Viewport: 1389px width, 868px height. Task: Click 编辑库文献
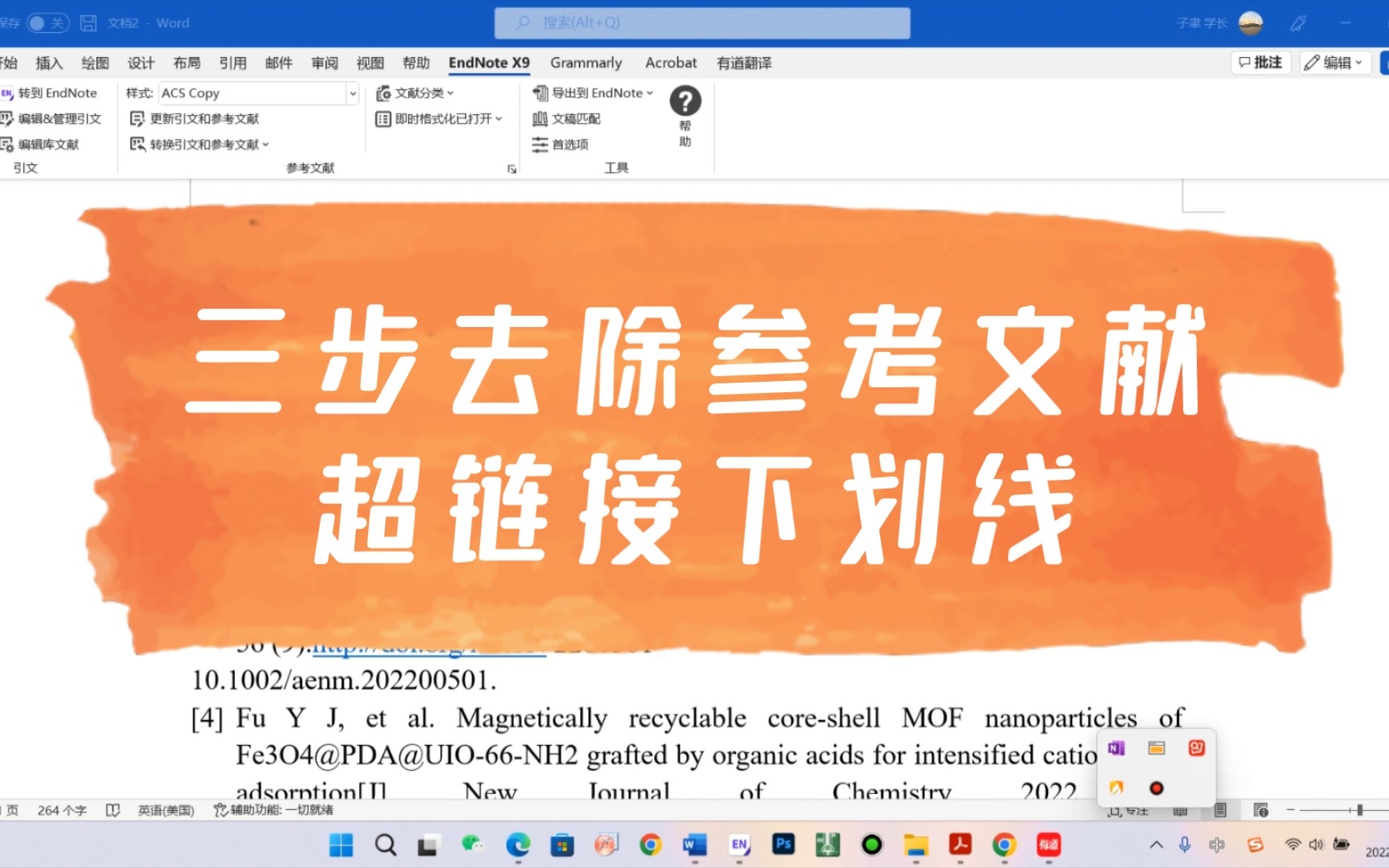coord(40,145)
